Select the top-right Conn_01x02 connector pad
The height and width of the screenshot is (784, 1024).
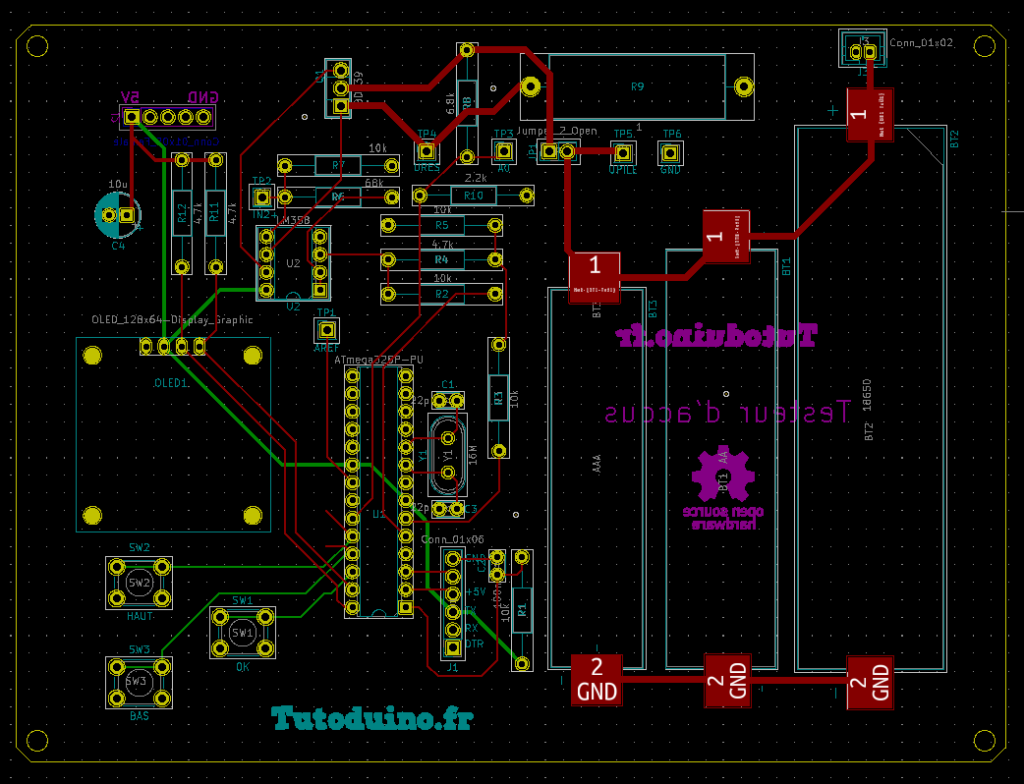point(870,51)
